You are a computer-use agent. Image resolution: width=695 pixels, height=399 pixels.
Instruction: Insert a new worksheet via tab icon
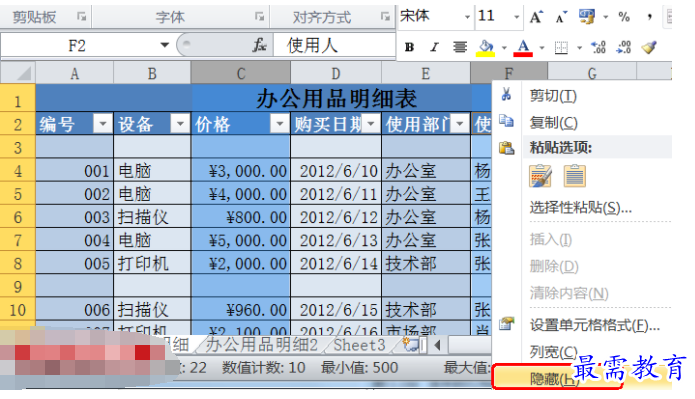click(x=412, y=344)
